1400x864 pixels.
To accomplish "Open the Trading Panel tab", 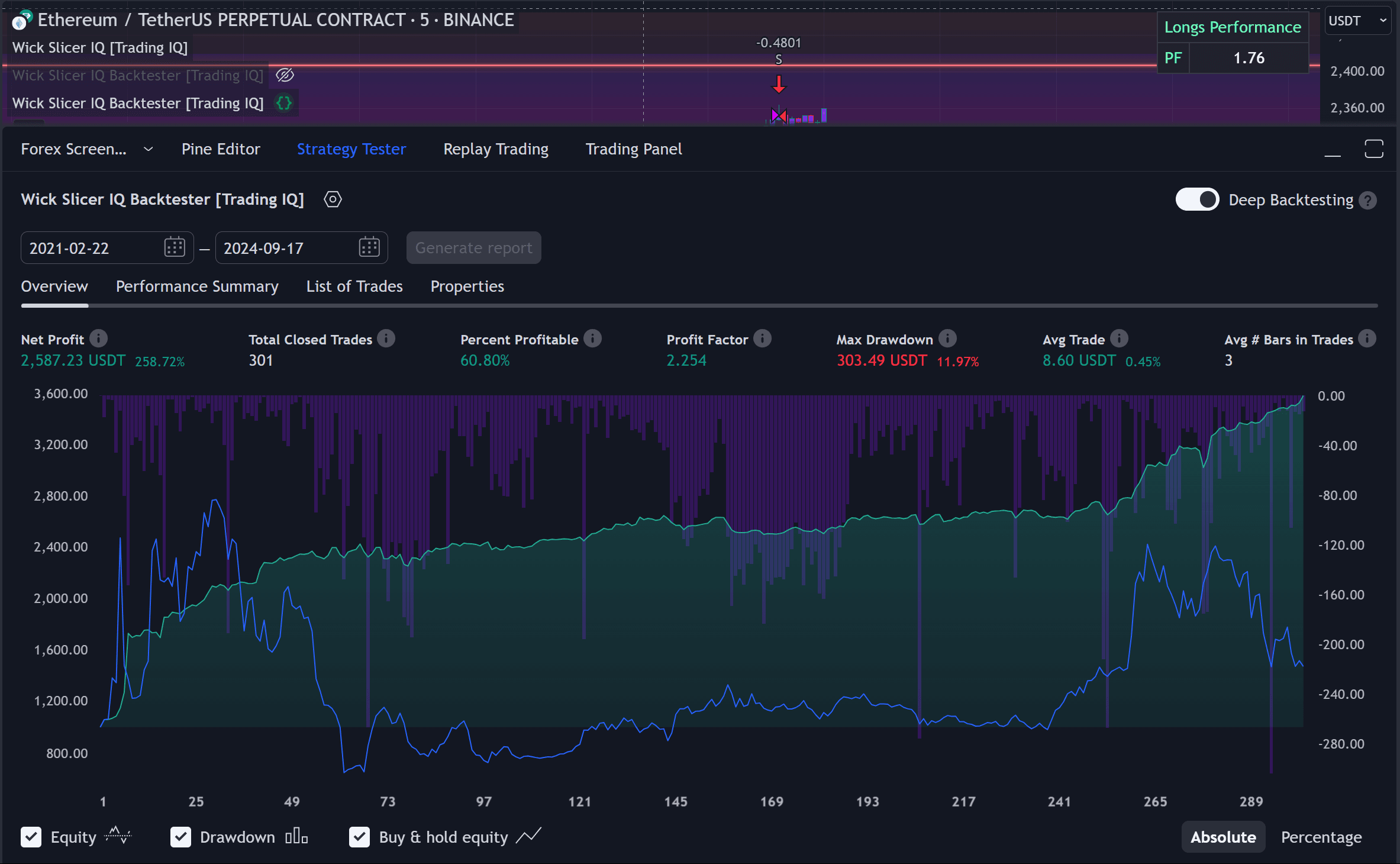I will coord(634,149).
